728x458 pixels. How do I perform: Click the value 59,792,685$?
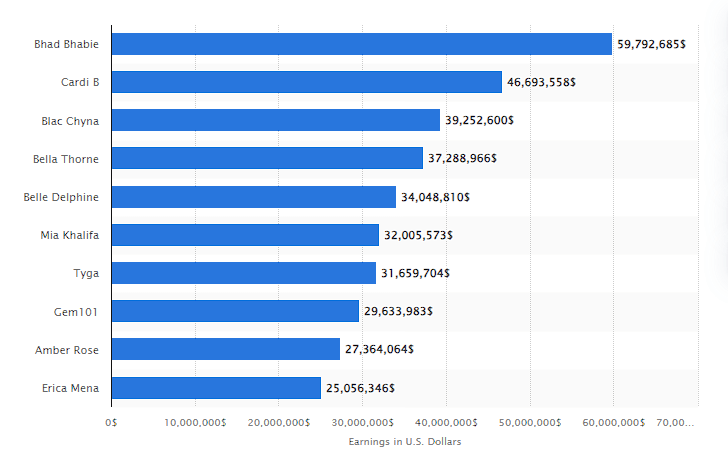651,45
